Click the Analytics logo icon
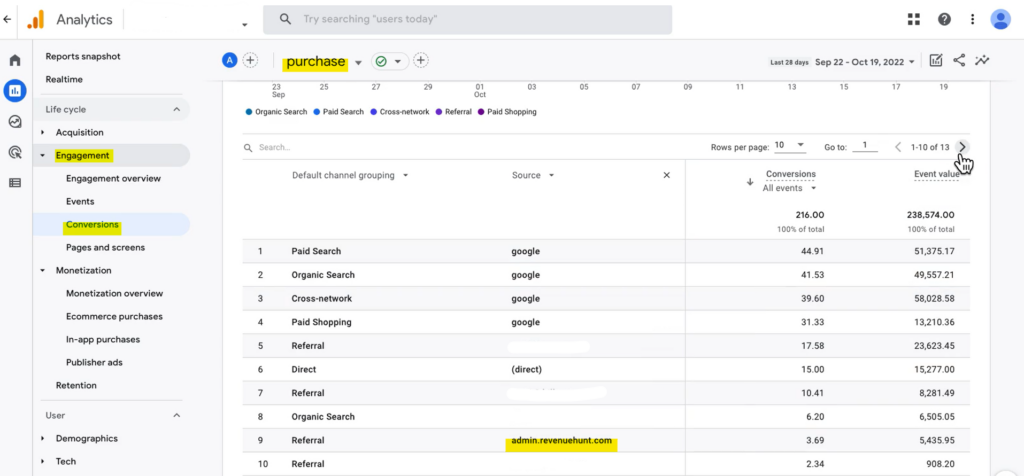Viewport: 1024px width, 476px height. (x=35, y=20)
